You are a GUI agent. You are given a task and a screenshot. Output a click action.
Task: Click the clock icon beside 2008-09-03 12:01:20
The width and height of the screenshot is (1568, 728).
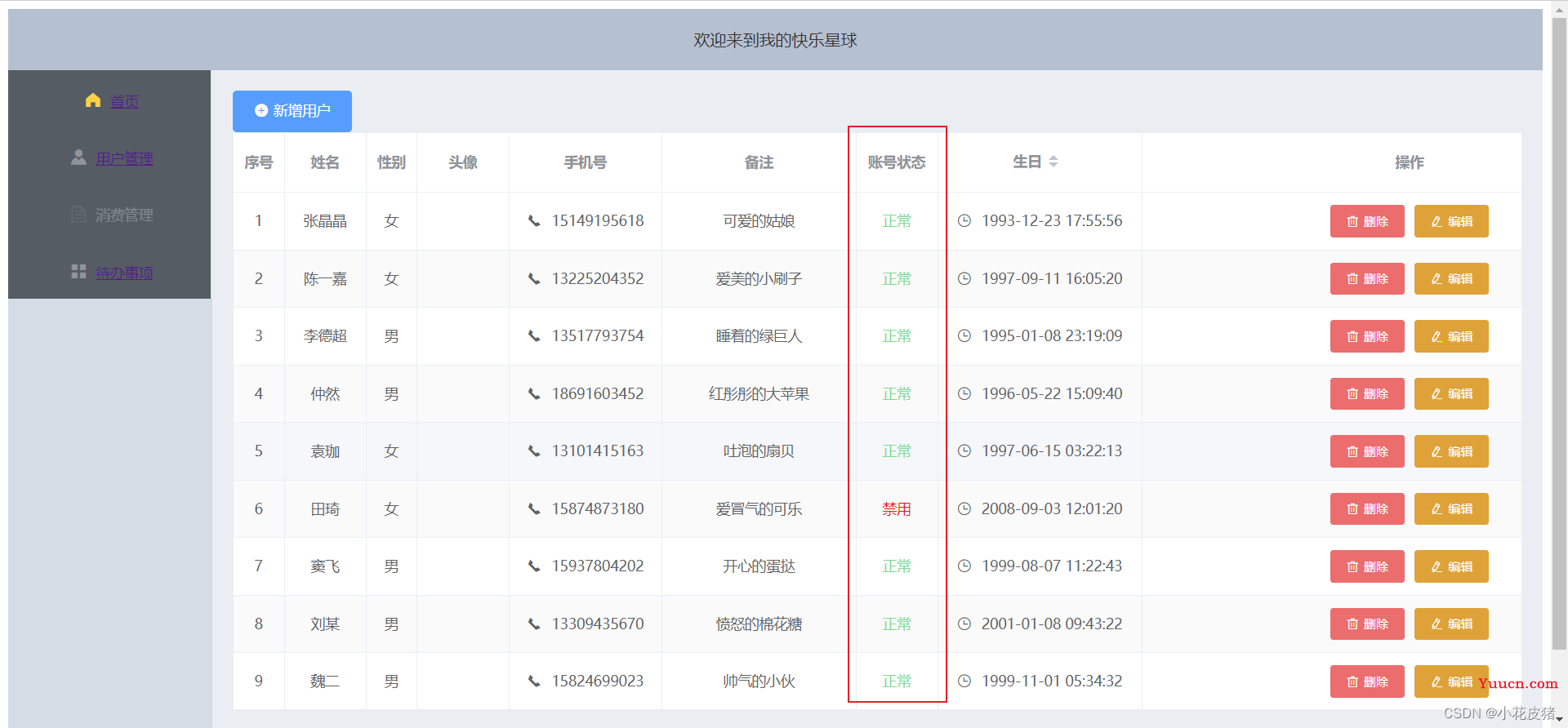(x=964, y=509)
